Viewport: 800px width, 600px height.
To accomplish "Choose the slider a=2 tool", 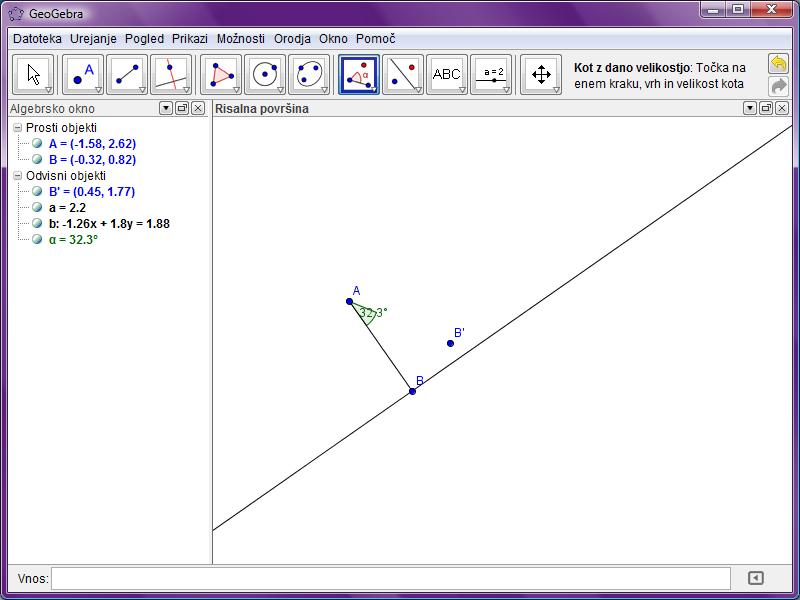I will click(491, 75).
